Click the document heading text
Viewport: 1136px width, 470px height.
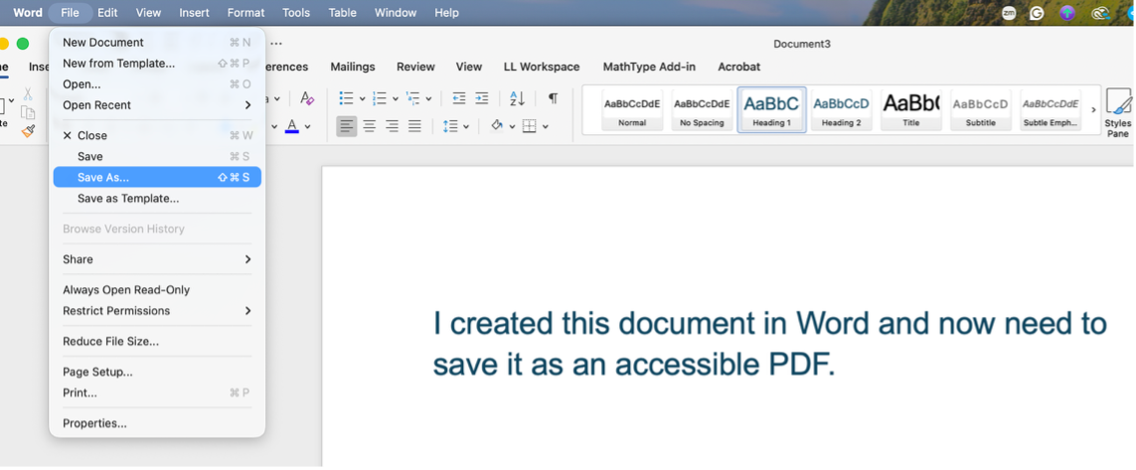tap(770, 344)
